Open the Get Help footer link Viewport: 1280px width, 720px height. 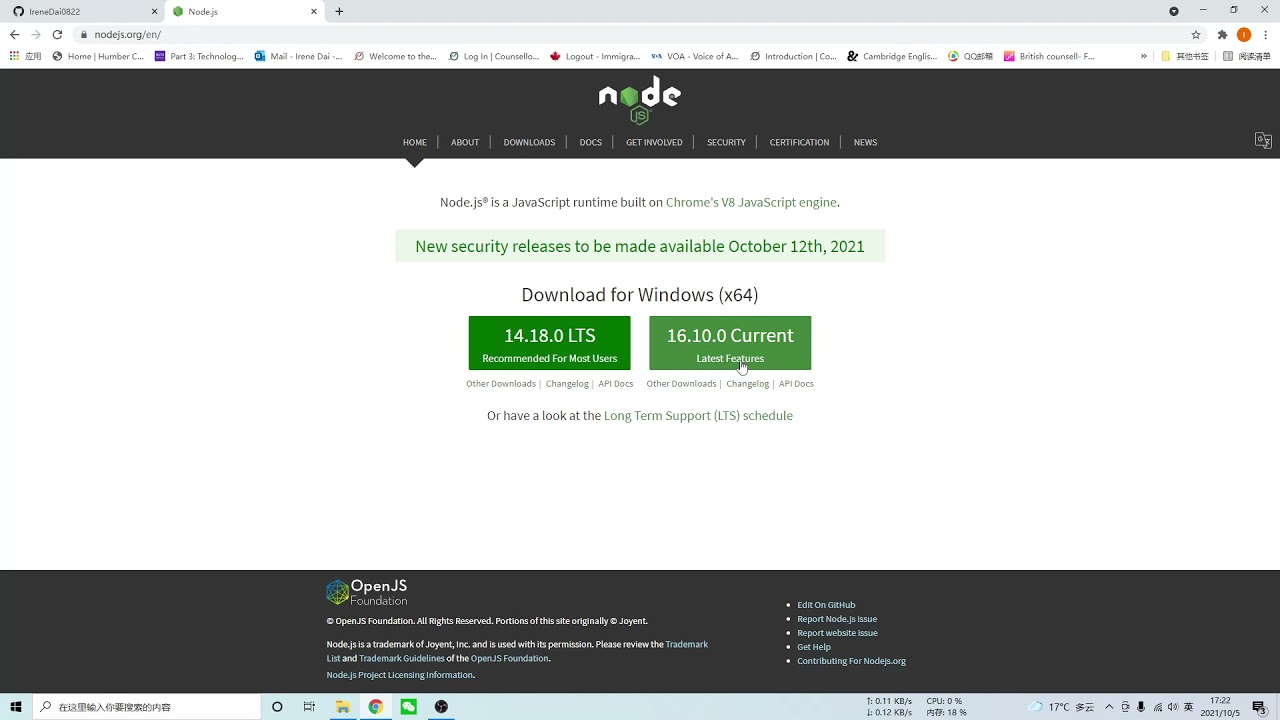tap(814, 647)
